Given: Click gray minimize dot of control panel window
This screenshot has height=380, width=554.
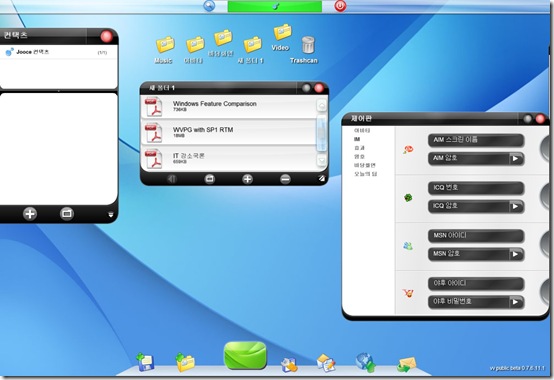Looking at the screenshot, I should coord(528,119).
